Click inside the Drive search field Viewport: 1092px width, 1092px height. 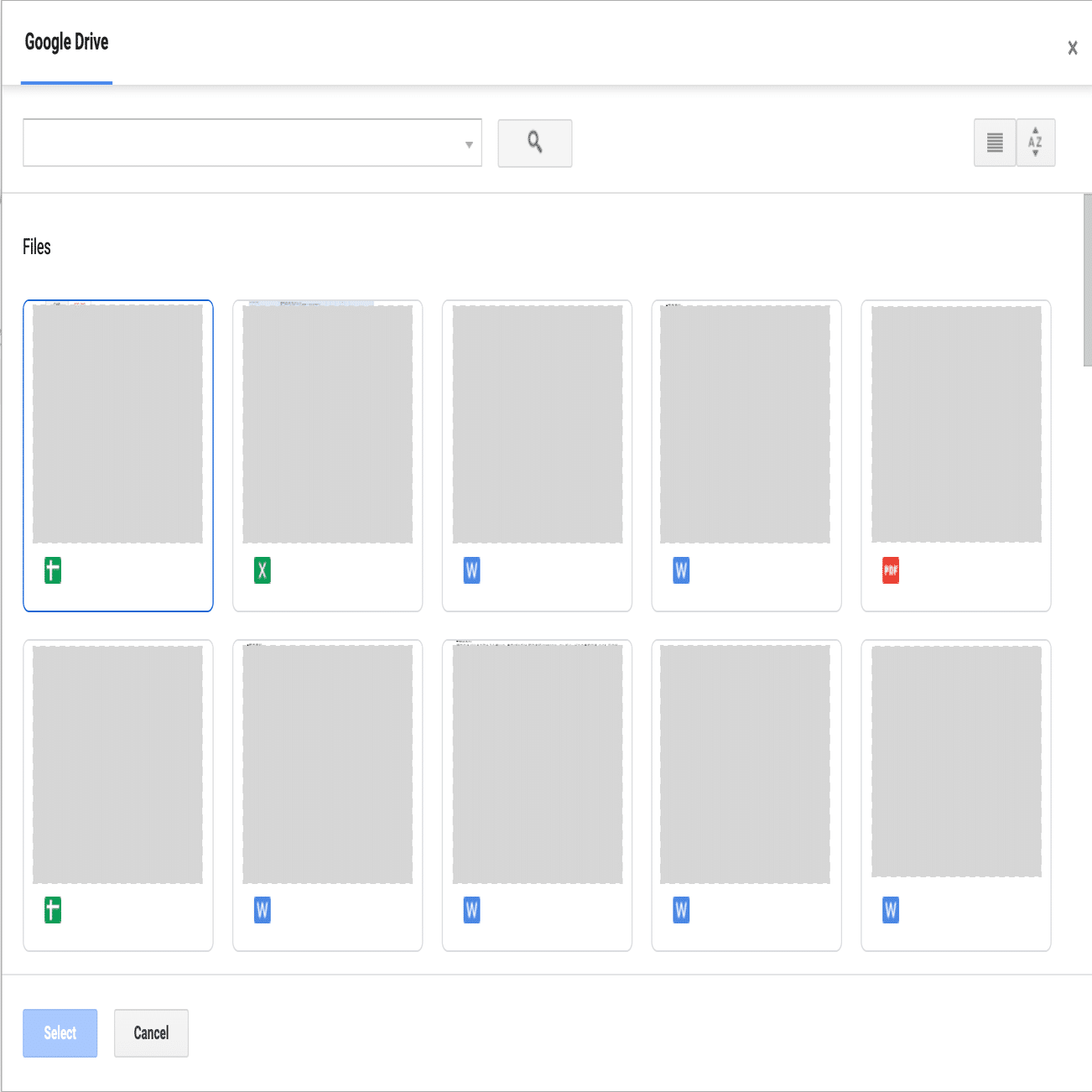click(x=239, y=143)
